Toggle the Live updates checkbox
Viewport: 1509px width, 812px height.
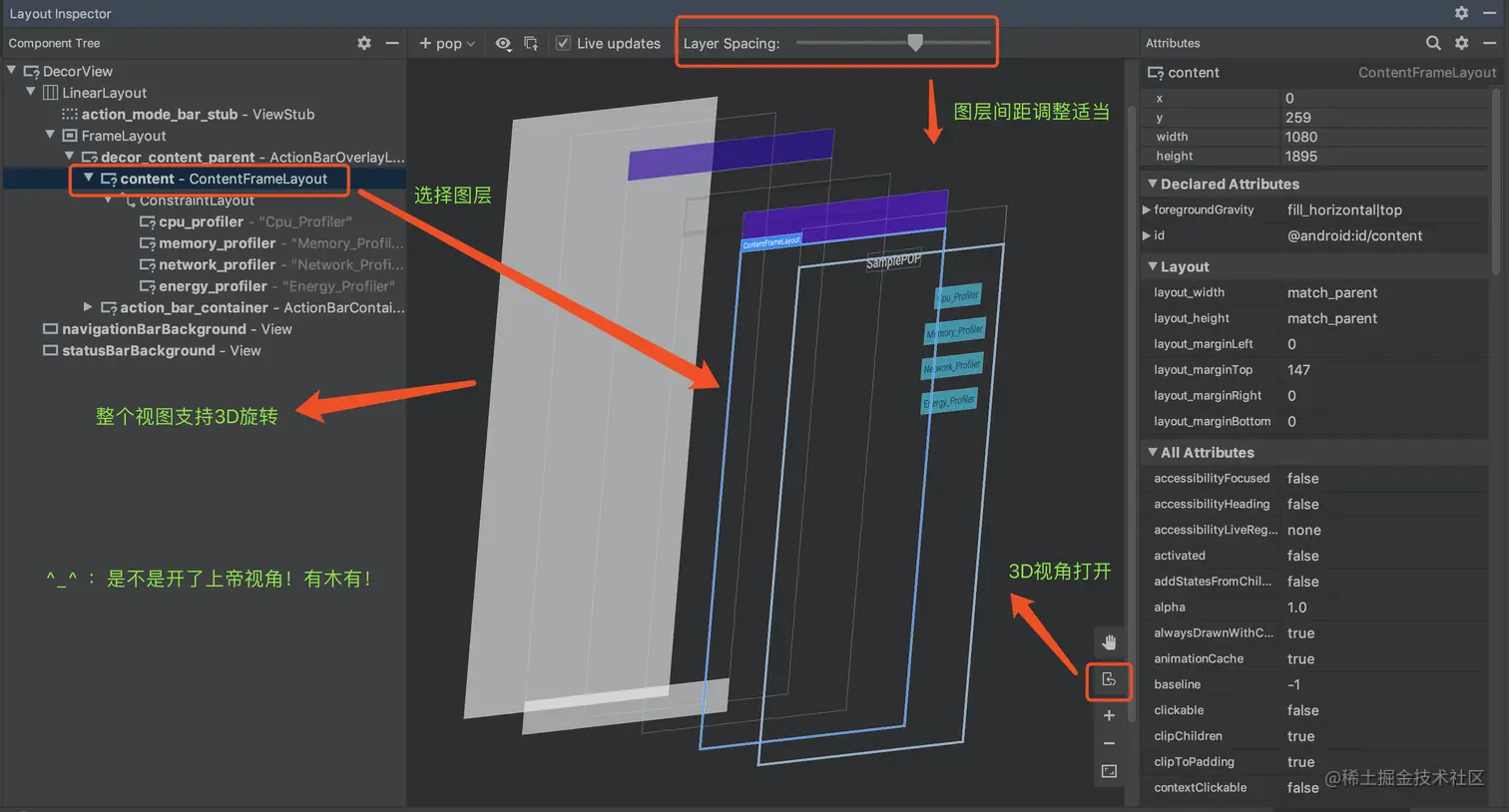coord(563,43)
